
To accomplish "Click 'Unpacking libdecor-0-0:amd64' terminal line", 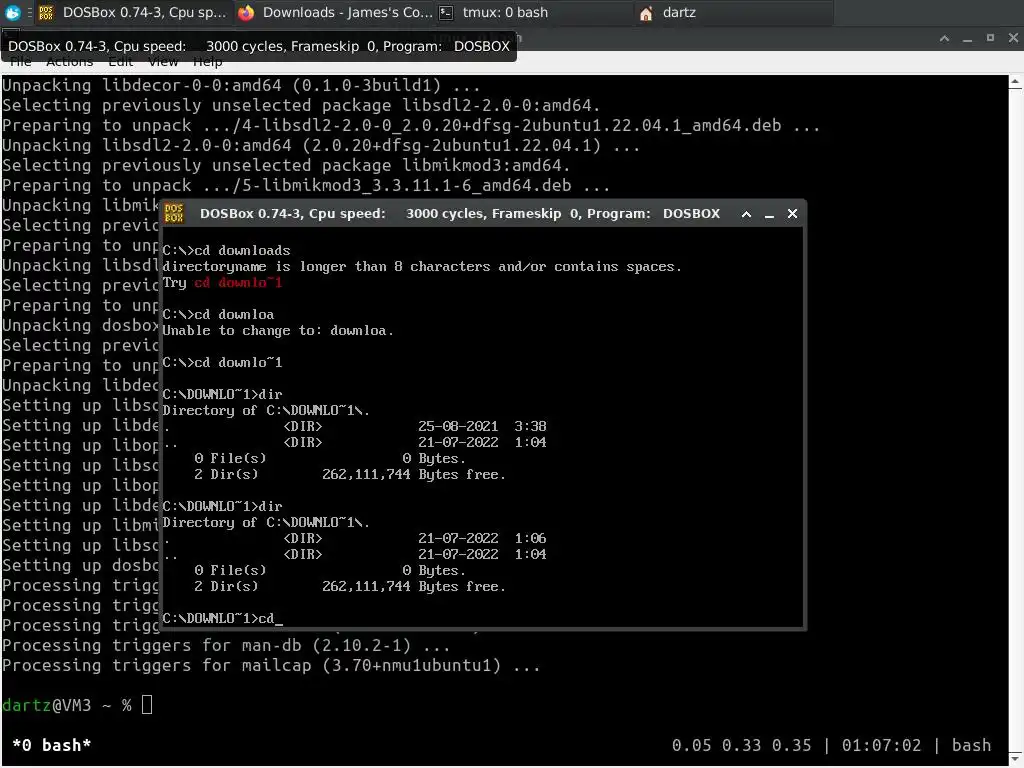I will click(241, 86).
